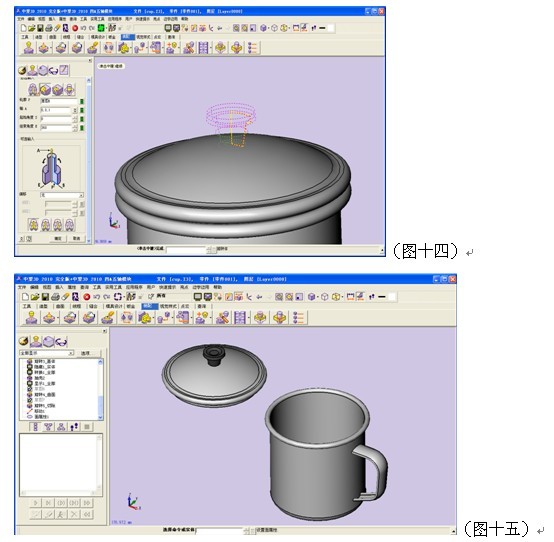Click command input box in 图十四 status bar
554x542 pixels.
(186, 250)
